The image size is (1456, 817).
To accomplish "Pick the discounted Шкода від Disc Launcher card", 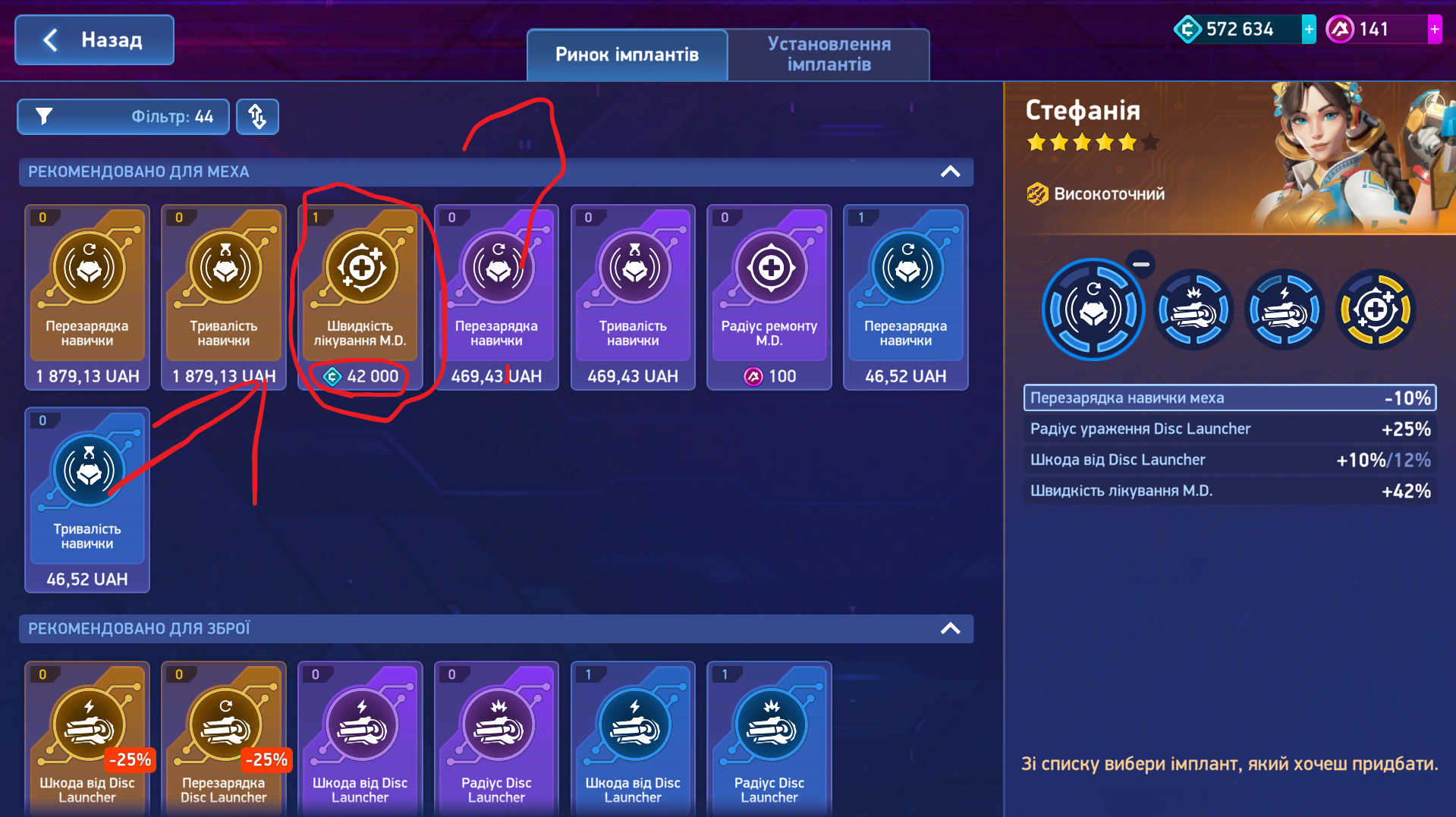I will coord(87,740).
